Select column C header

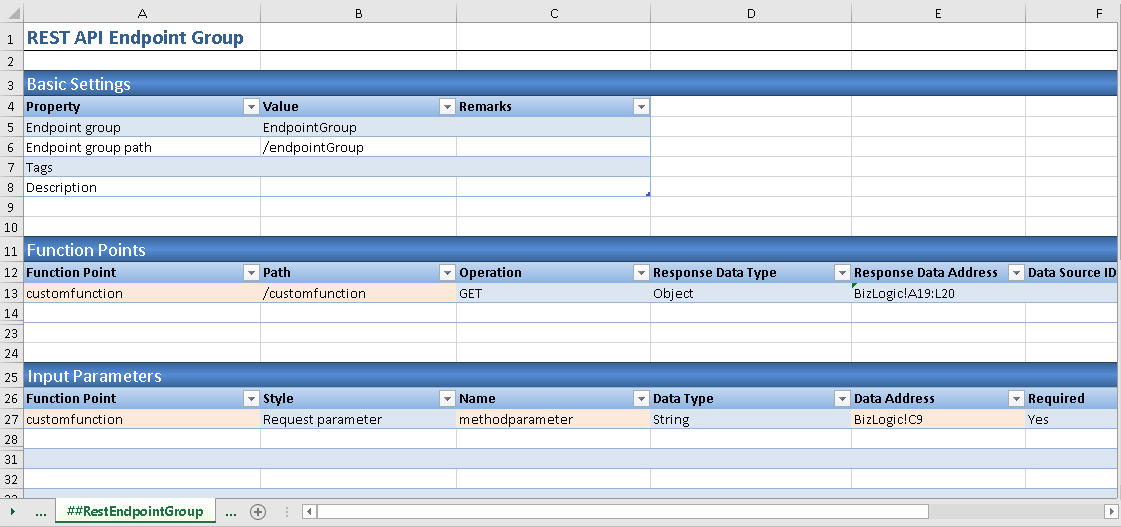(x=553, y=12)
